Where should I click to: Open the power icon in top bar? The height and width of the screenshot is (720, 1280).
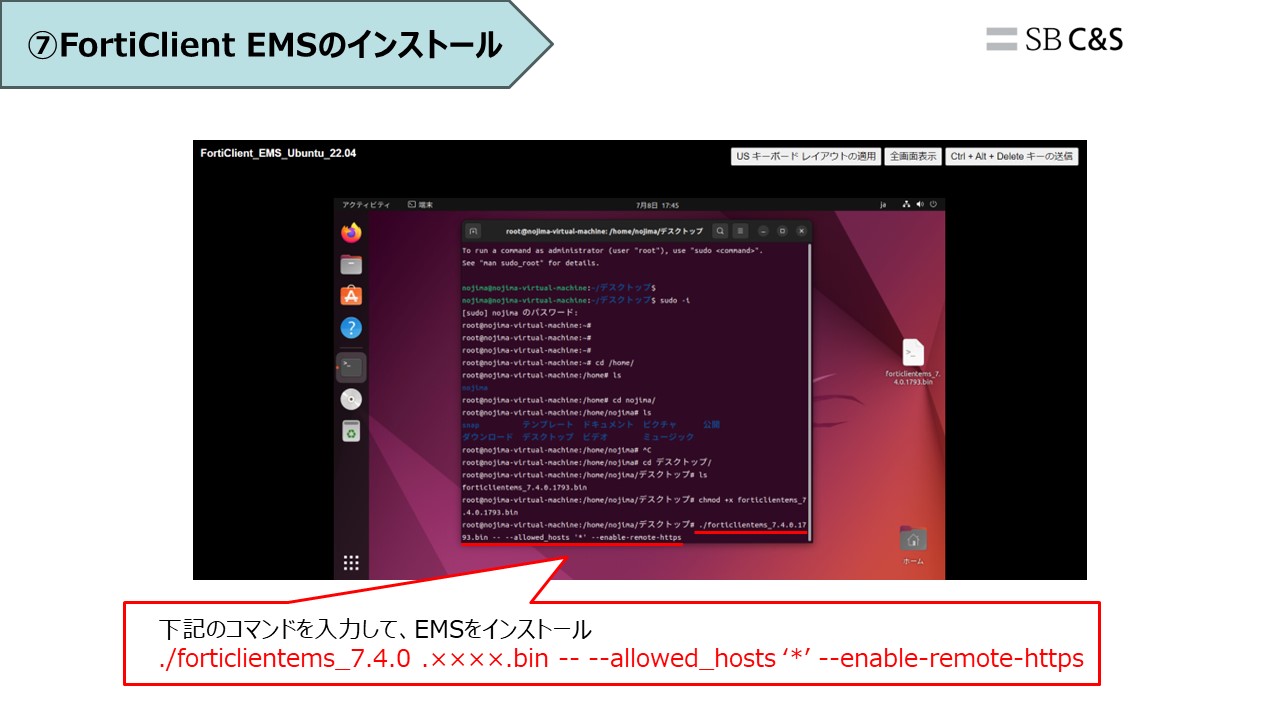932,204
